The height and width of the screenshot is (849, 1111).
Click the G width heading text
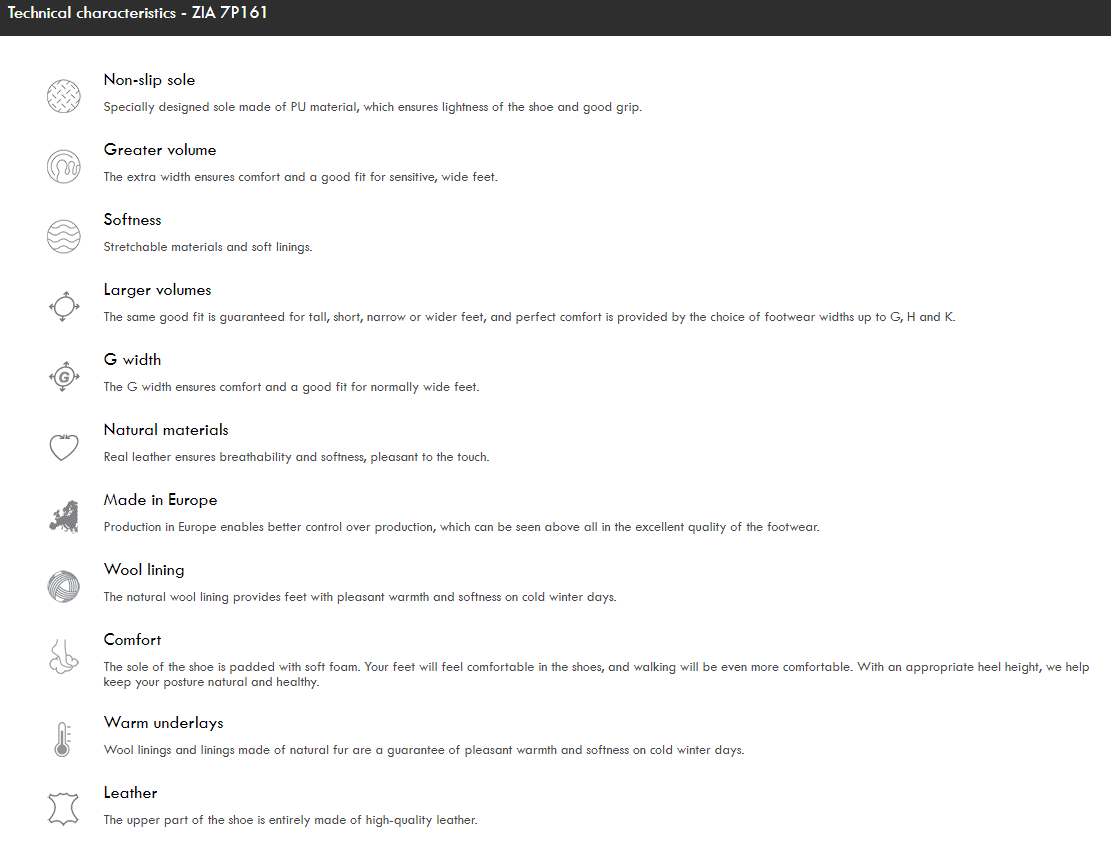pos(132,360)
